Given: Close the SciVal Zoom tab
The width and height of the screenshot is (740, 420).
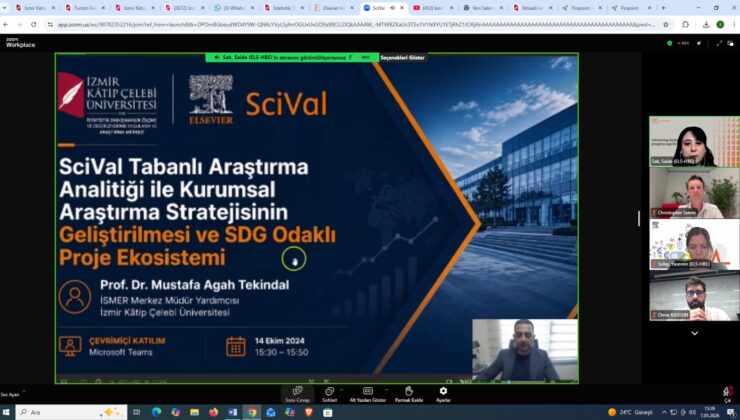Looking at the screenshot, I should tap(402, 8).
